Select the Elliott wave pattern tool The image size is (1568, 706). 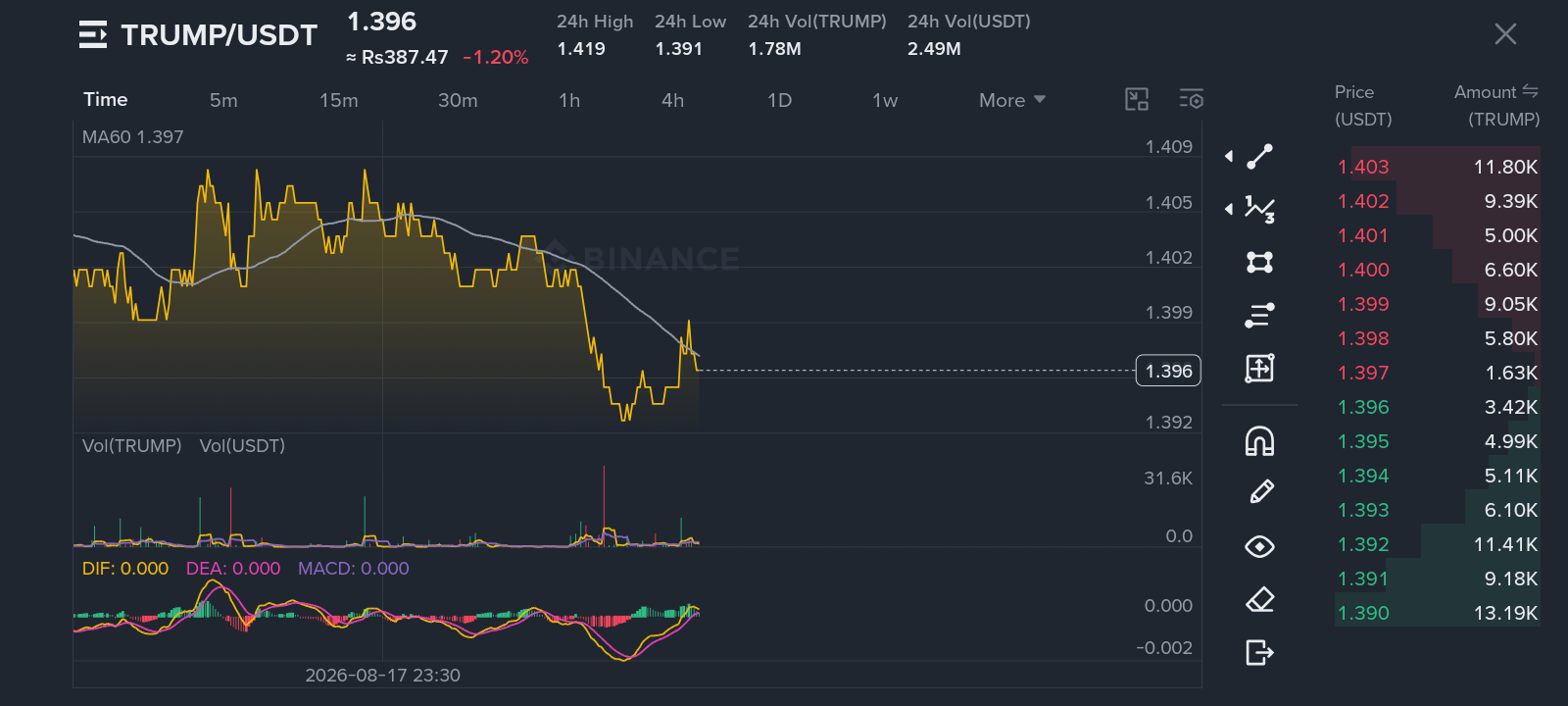coord(1259,209)
